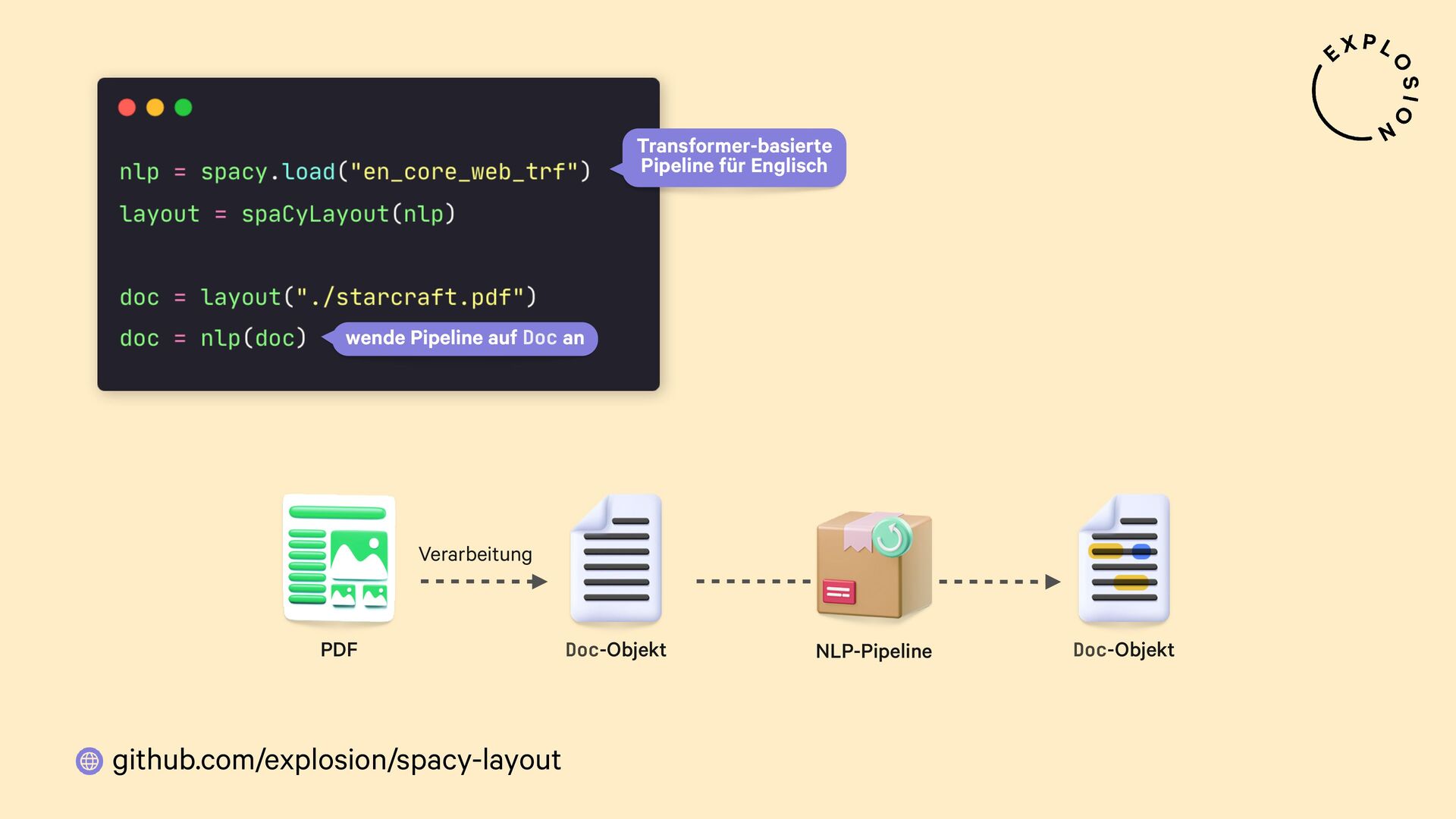Click the yellow dot in code window
Image resolution: width=1456 pixels, height=819 pixels.
(x=155, y=108)
